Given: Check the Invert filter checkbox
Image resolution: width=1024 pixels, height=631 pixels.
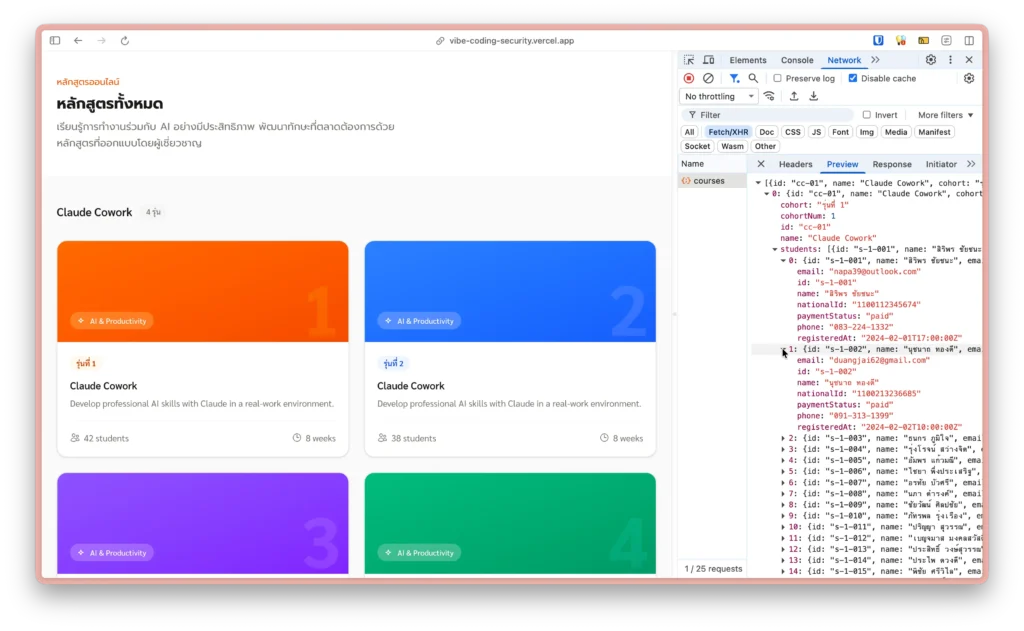Looking at the screenshot, I should [x=867, y=115].
